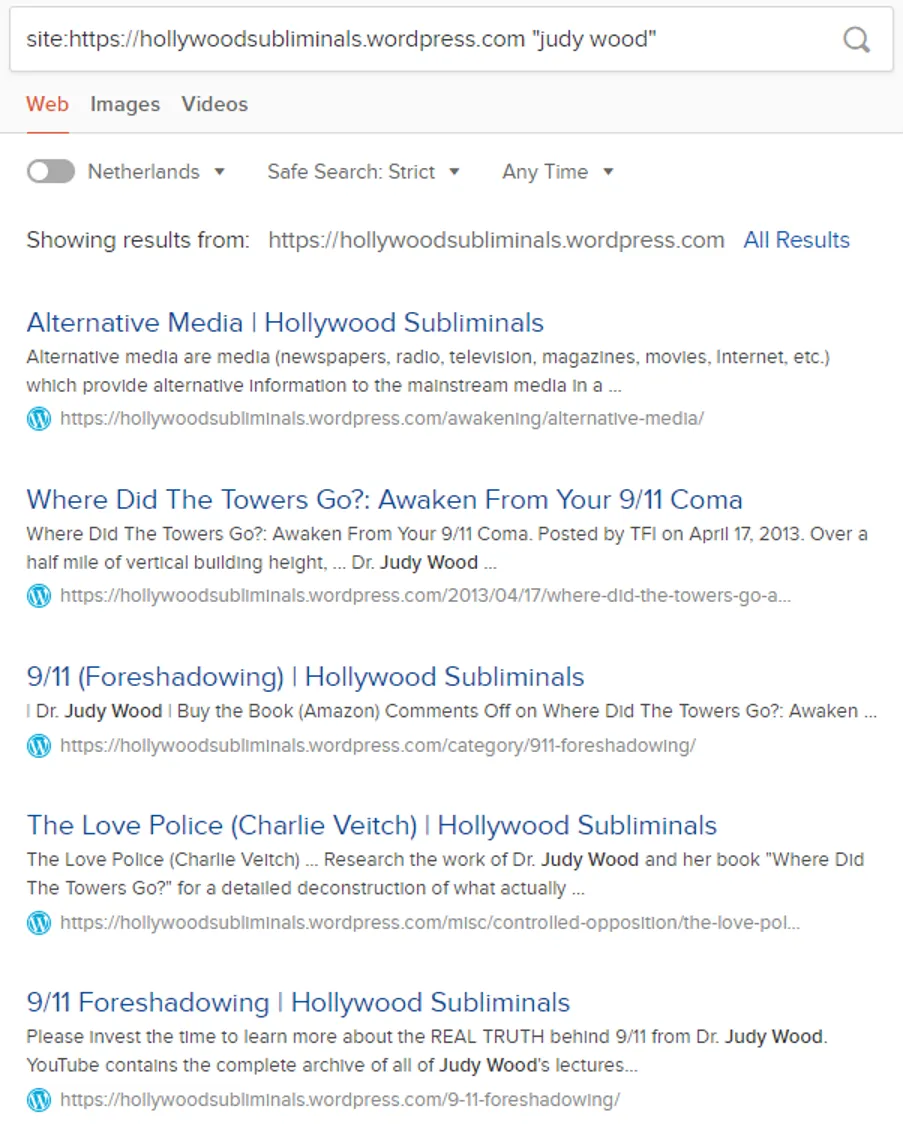Click WordPress icon beside category/911-foreshadowing URL
This screenshot has height=1128, width=904.
click(39, 746)
